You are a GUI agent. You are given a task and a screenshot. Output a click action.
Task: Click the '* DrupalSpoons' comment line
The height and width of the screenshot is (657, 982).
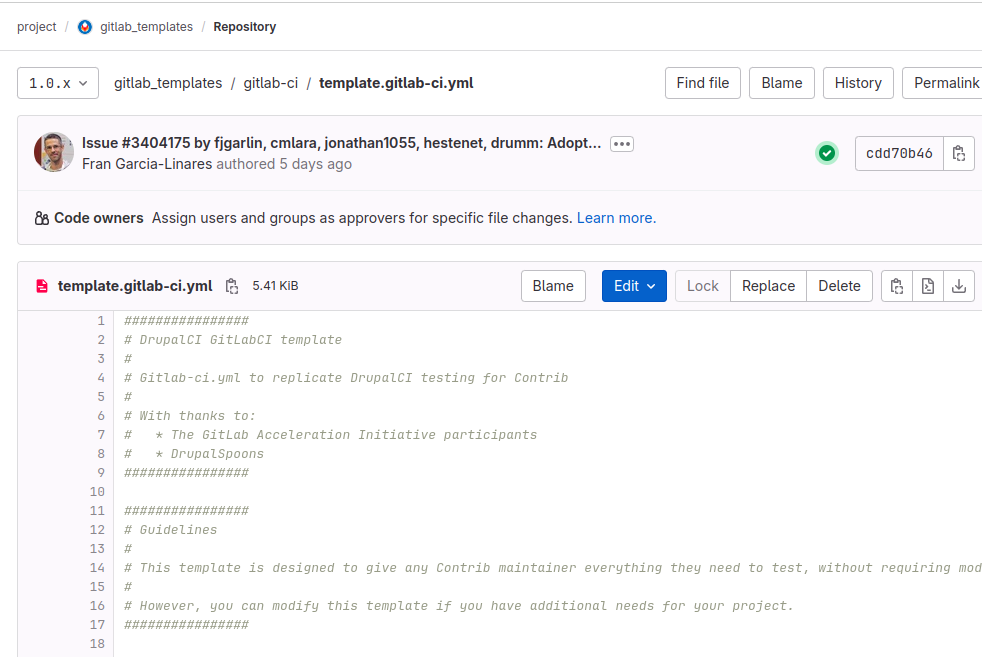[x=194, y=454]
